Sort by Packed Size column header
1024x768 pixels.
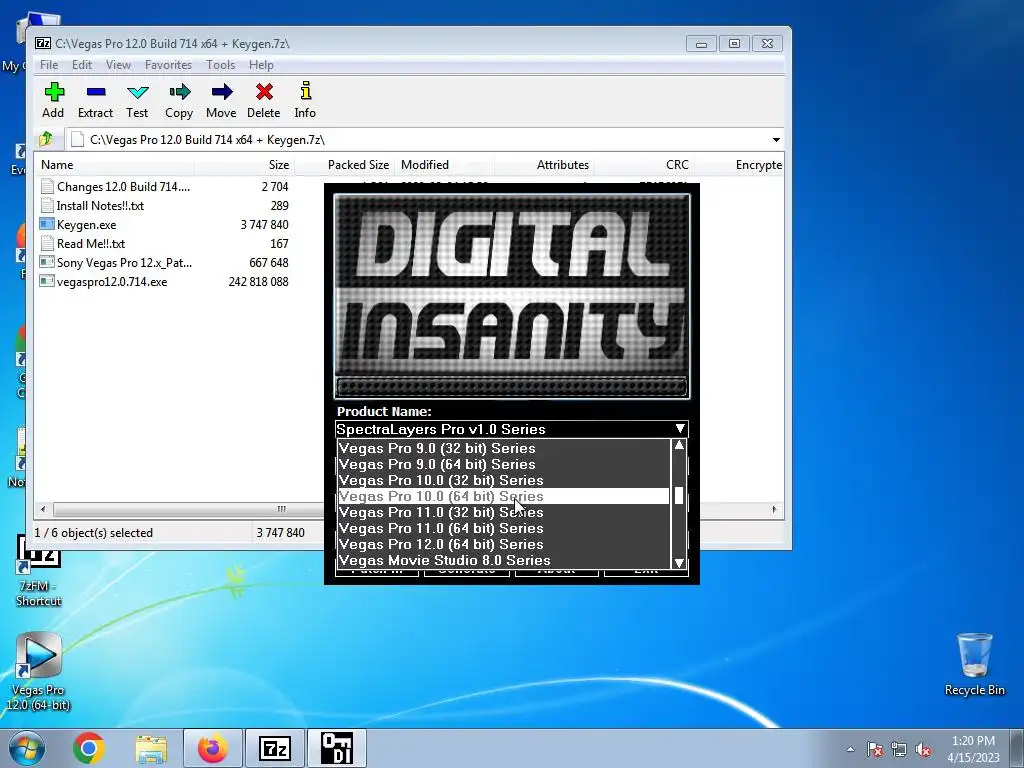click(x=345, y=165)
